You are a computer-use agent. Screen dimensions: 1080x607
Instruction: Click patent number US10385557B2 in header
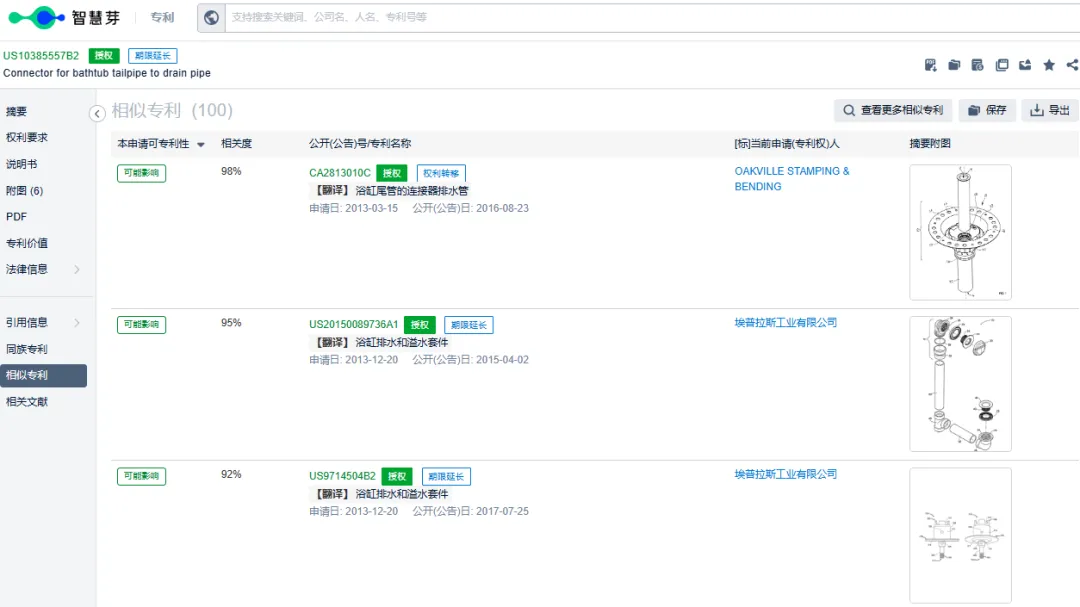(x=41, y=56)
